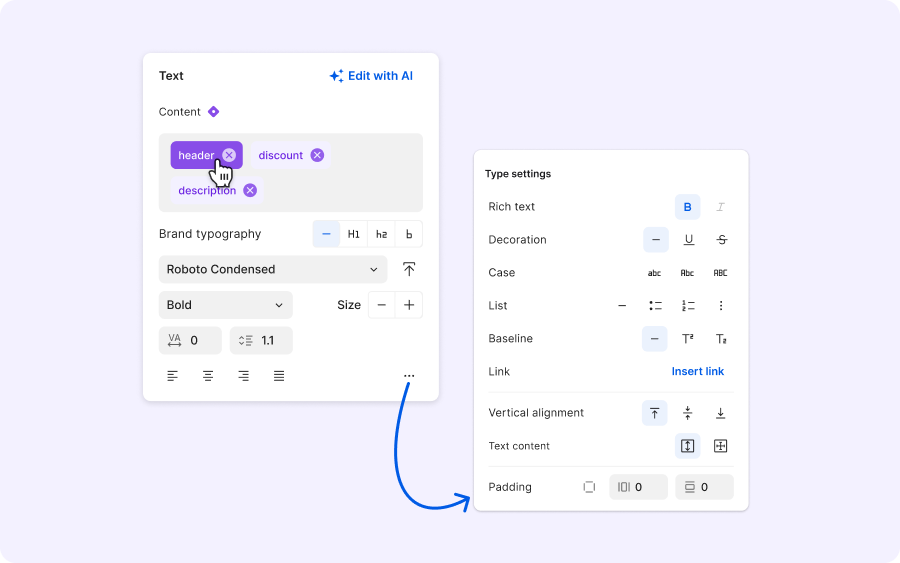This screenshot has width=900, height=563.
Task: Select h2 brand typography style
Action: click(x=381, y=234)
